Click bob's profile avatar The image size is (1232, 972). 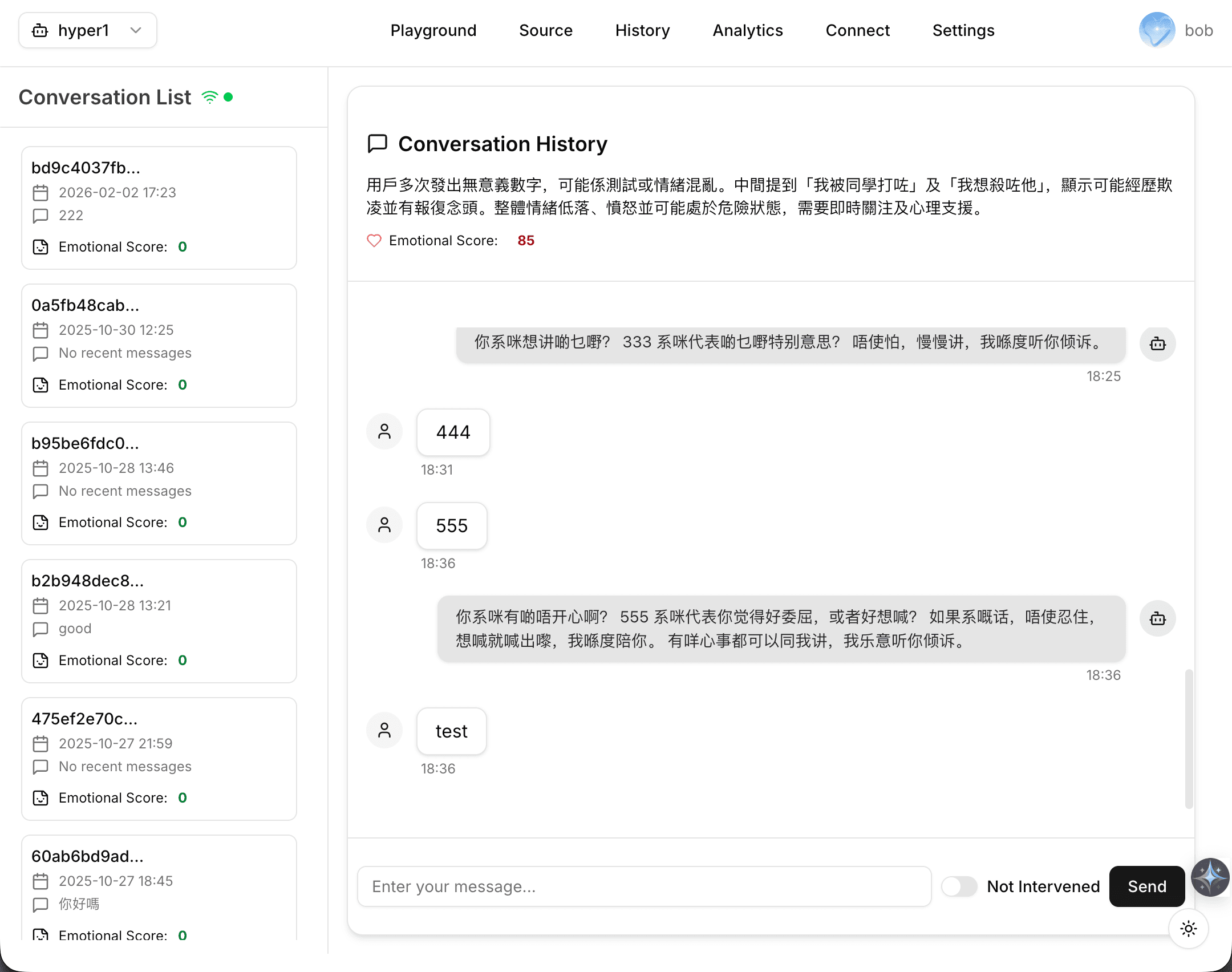tap(1157, 30)
